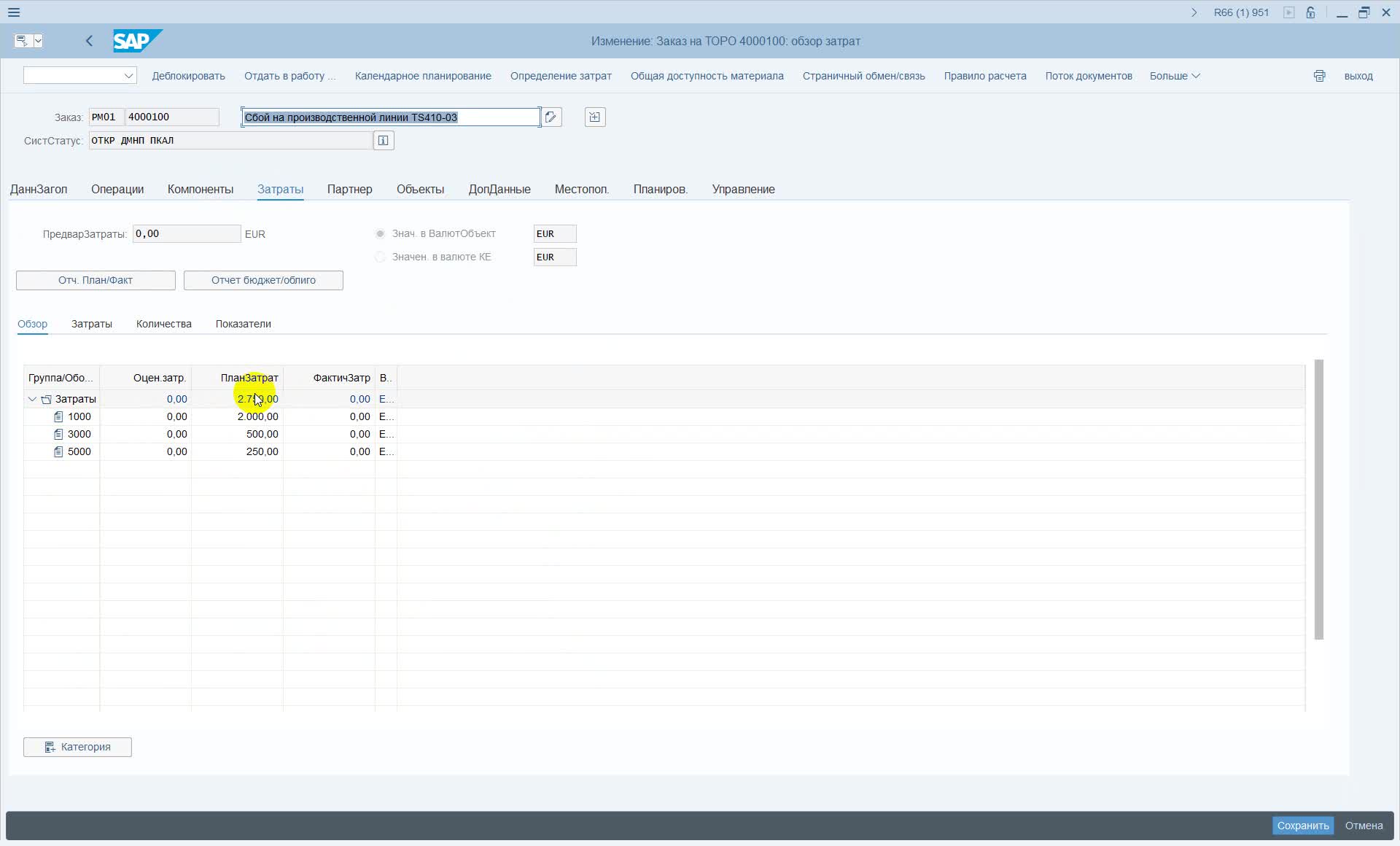Click Сохранить to save the order

1303,826
